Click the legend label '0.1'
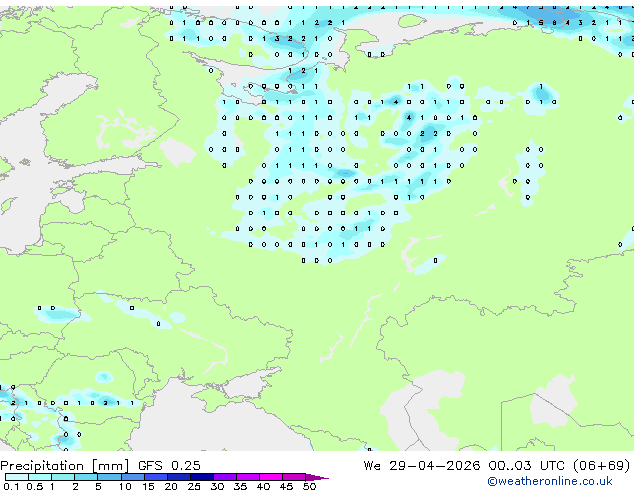Image resolution: width=634 pixels, height=490 pixels. [x=11, y=486]
